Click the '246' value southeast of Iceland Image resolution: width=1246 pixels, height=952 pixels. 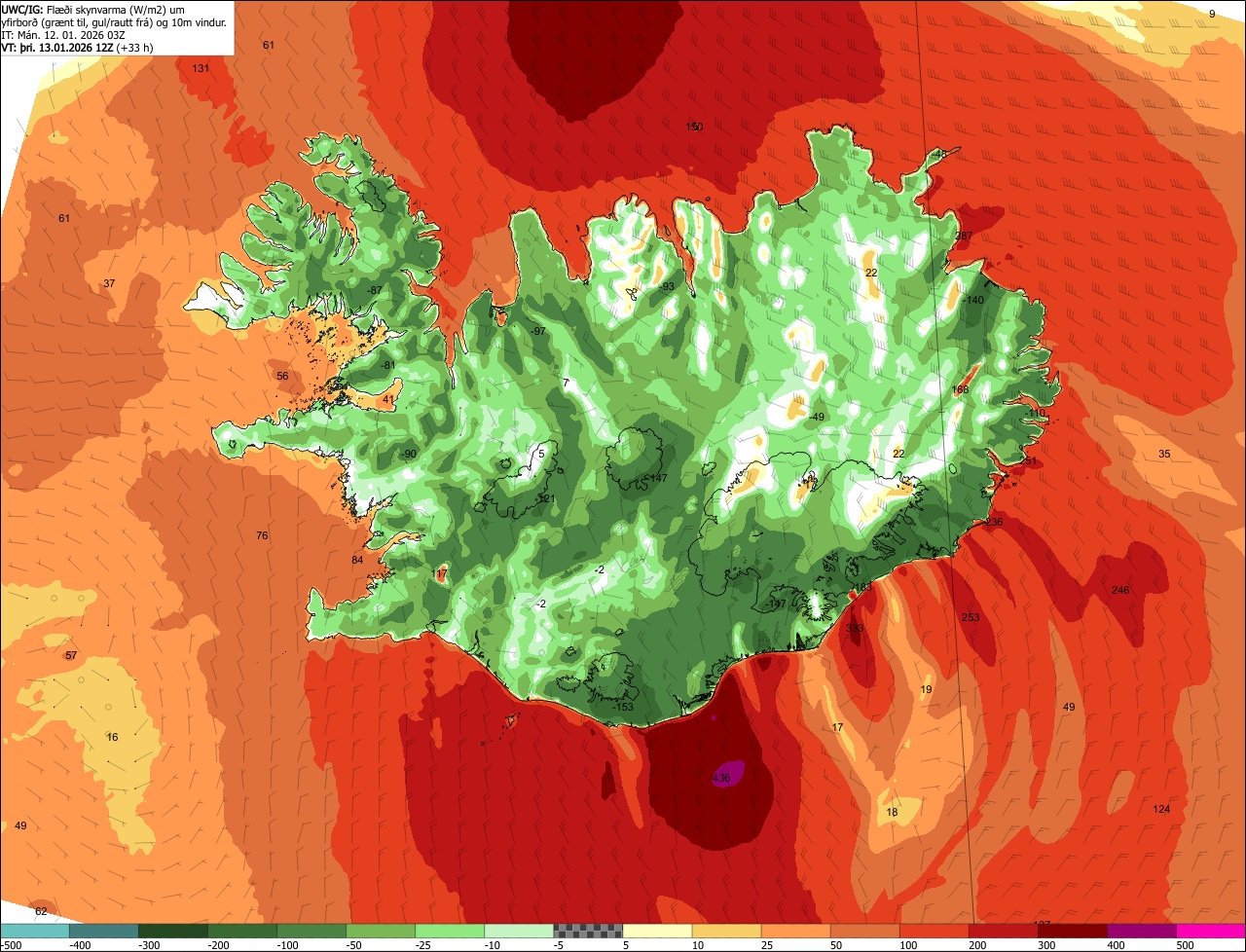1119,590
